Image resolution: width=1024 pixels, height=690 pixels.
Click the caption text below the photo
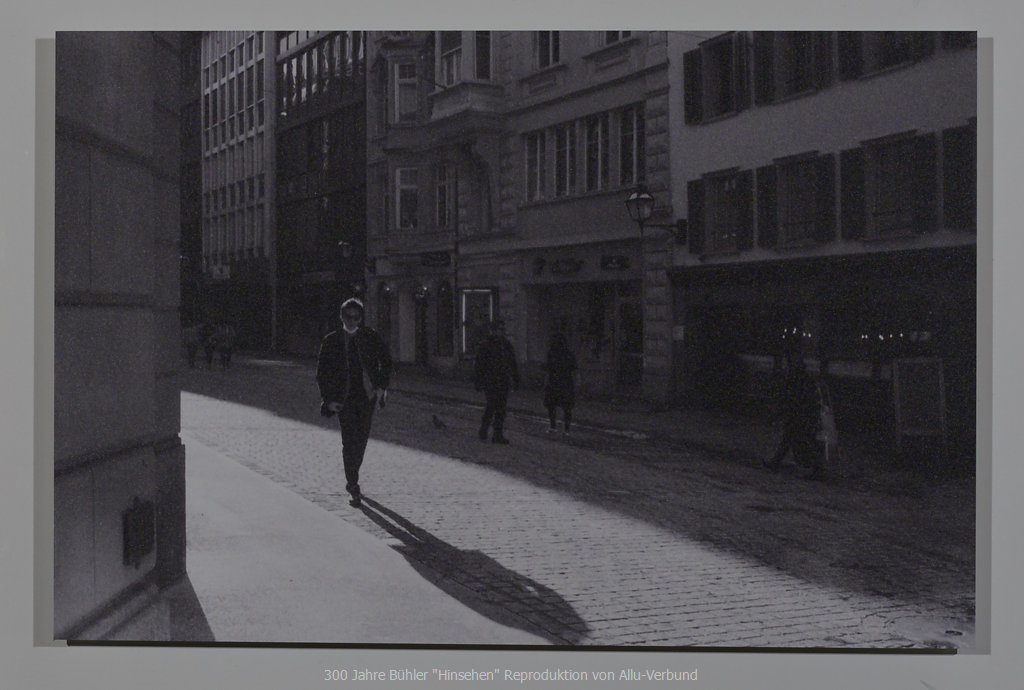click(x=511, y=675)
